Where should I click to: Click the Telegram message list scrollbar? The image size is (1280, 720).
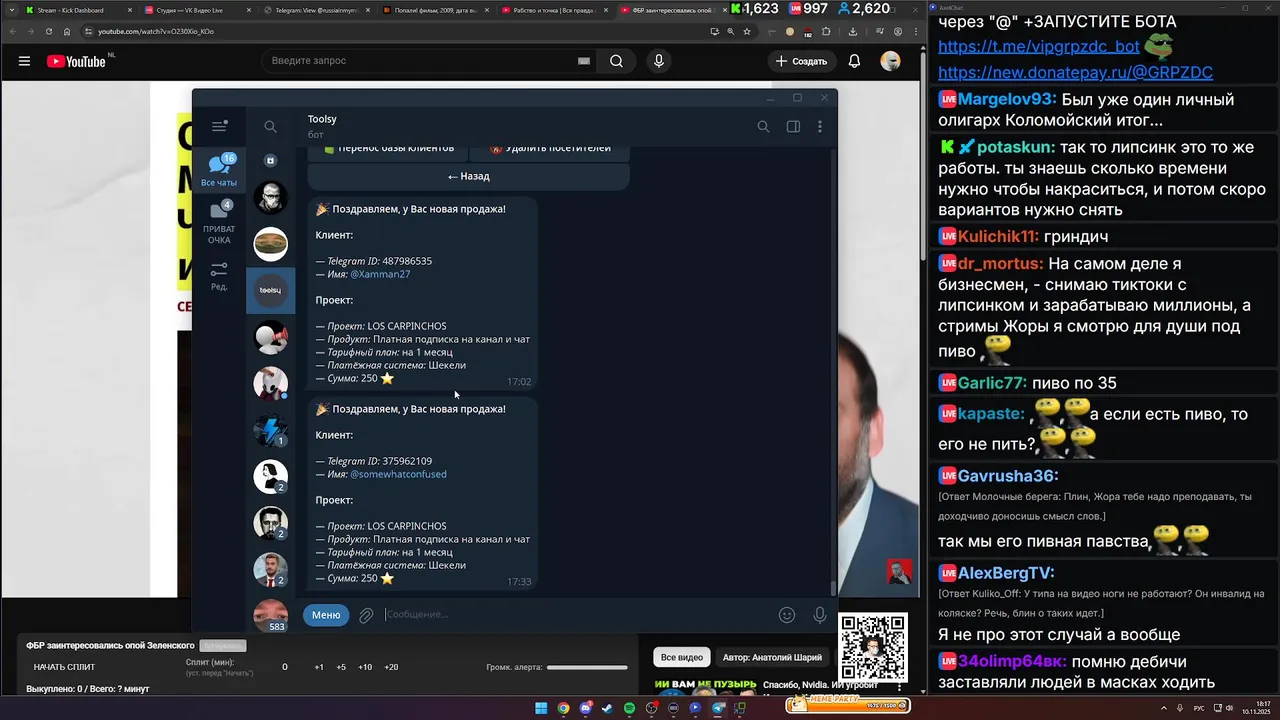pyautogui.click(x=833, y=588)
